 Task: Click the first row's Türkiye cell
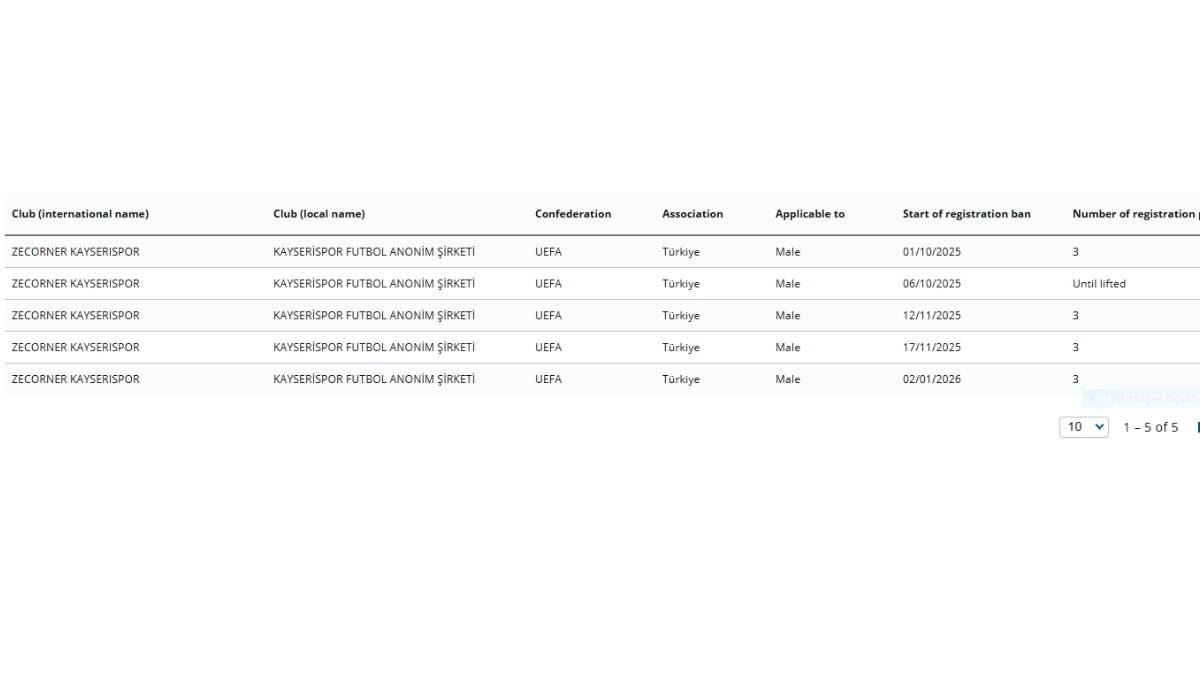pos(680,252)
